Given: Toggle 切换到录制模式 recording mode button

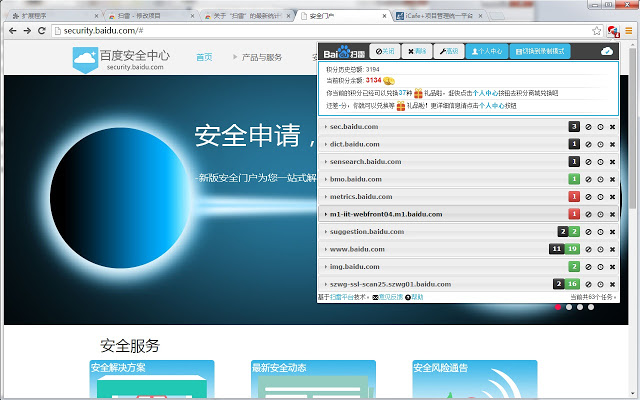Looking at the screenshot, I should 540,51.
